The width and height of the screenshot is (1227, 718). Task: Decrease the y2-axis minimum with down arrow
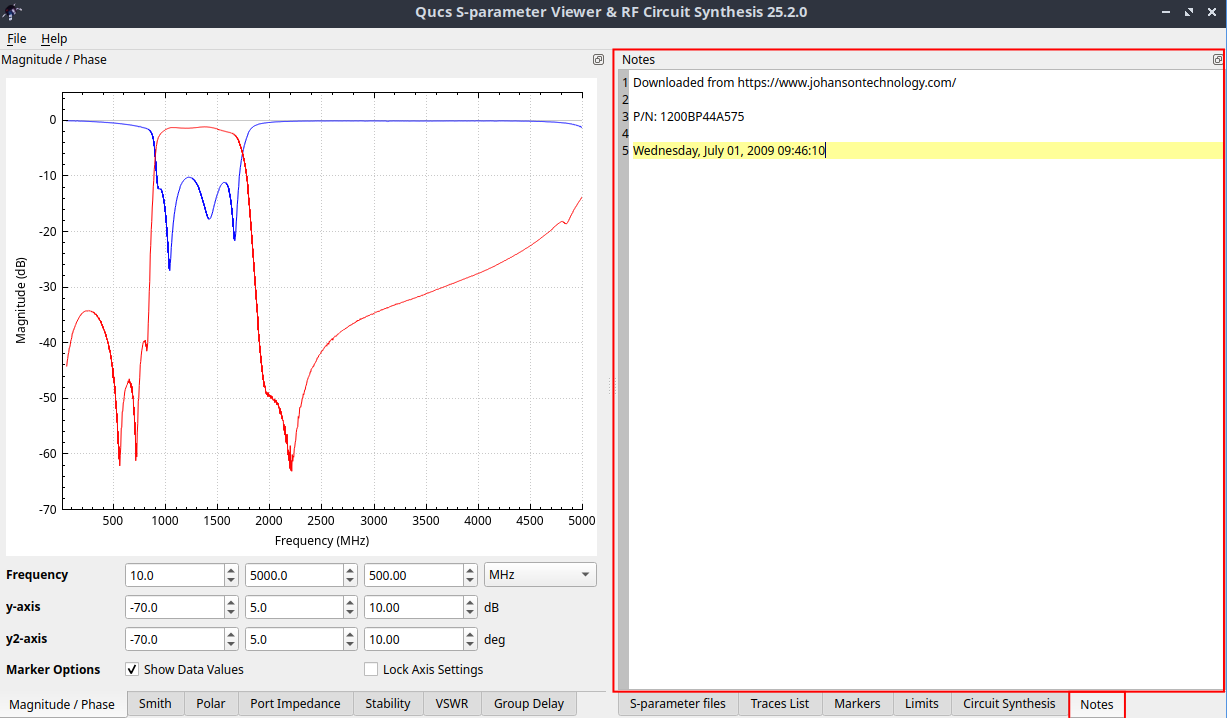coord(231,645)
